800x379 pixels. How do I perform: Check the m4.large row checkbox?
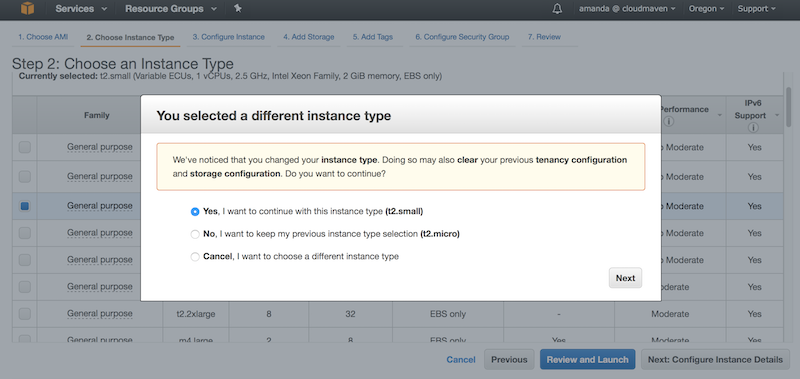point(24,340)
